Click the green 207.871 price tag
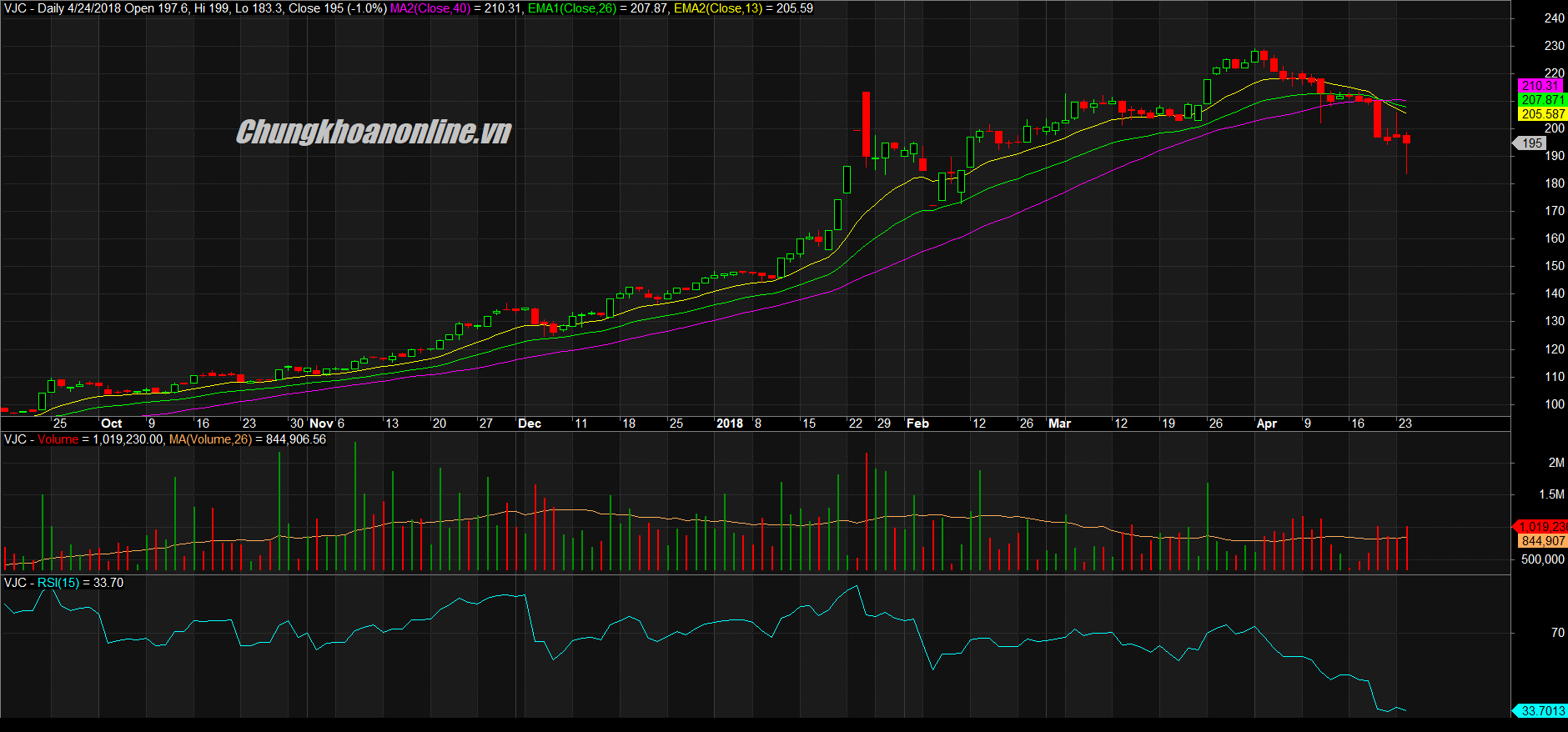The width and height of the screenshot is (1568, 732). tap(1542, 100)
